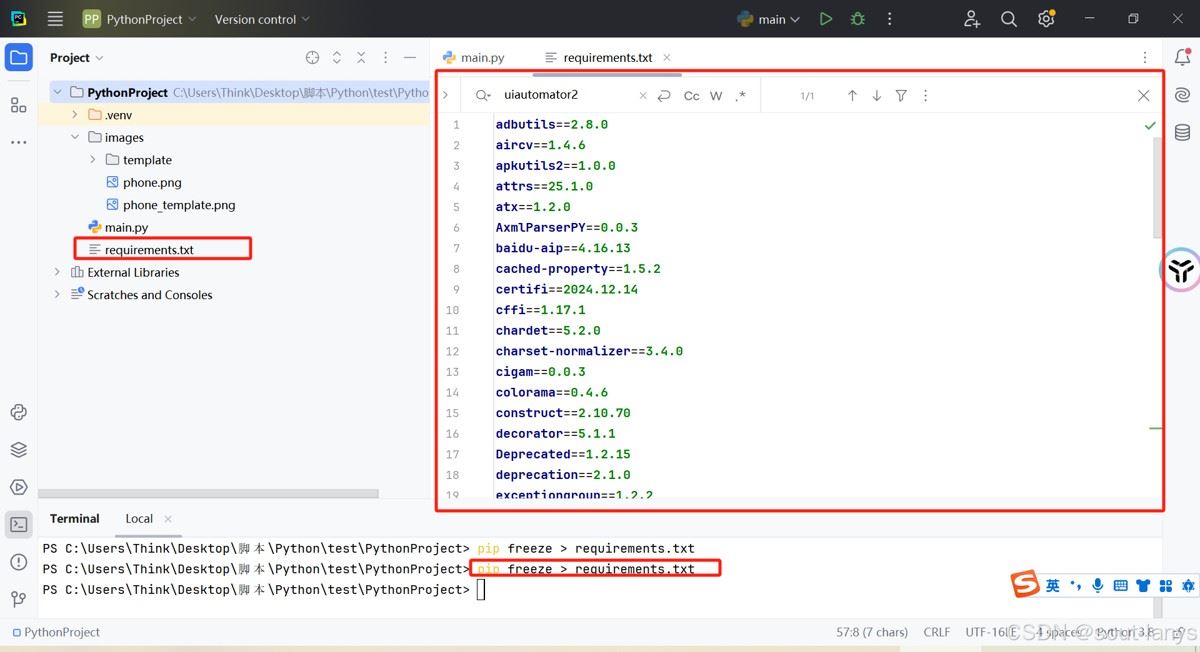Go to previous search occurrence

click(852, 96)
